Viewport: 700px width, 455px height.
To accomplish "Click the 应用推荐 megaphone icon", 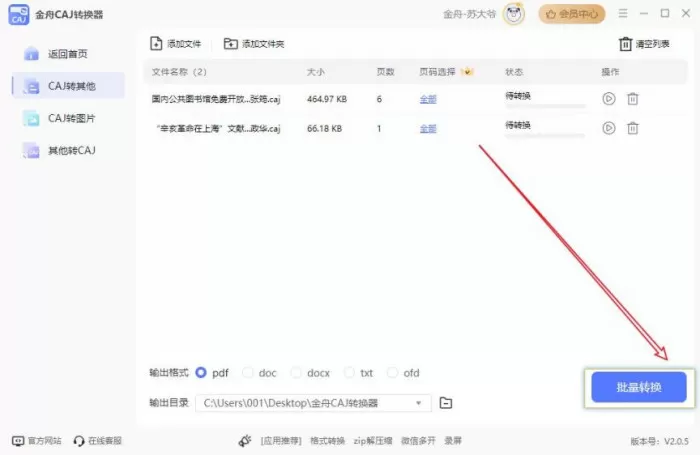I will coord(245,441).
